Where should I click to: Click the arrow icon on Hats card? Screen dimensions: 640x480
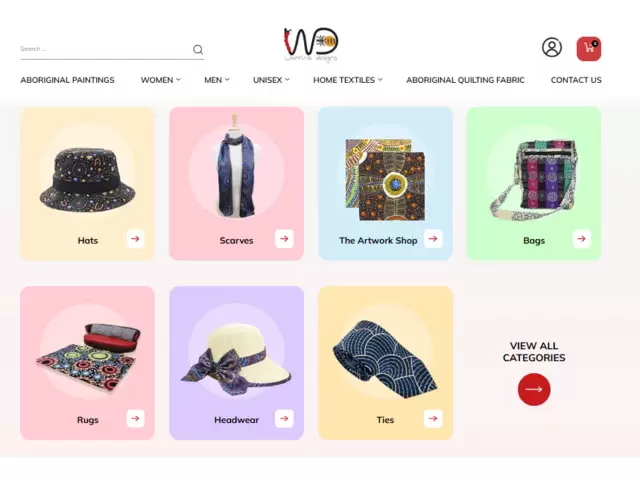136,239
